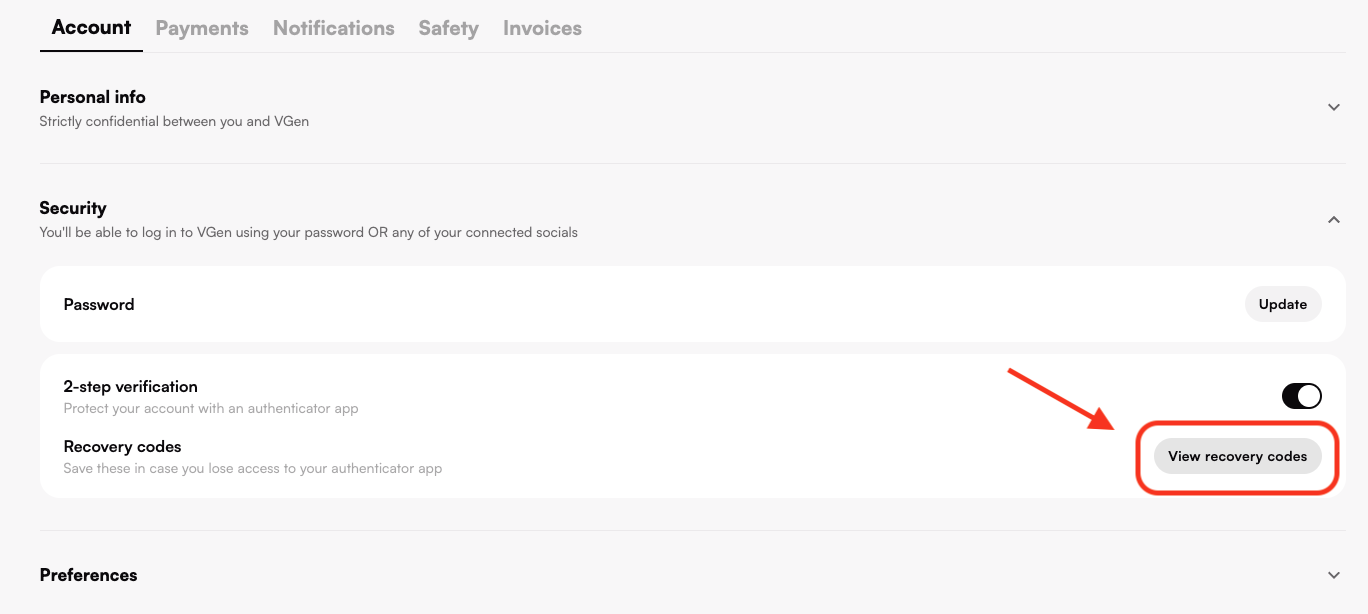
Task: Go to the Safety tab
Action: [448, 28]
